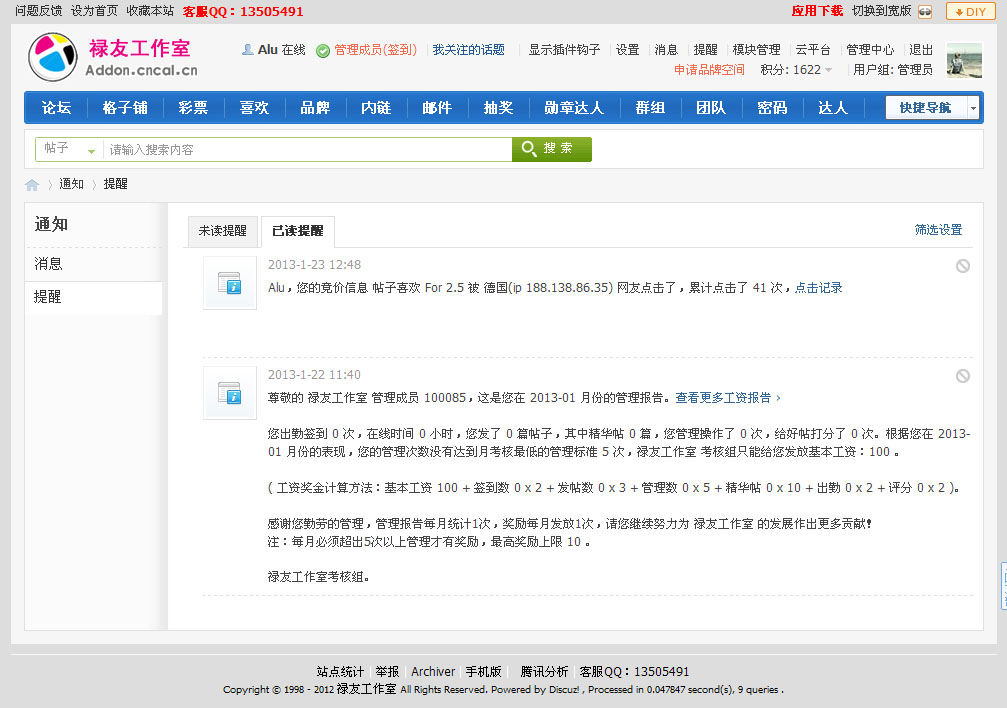Open 消息 in the left sidebar
This screenshot has height=708, width=1007.
[x=48, y=264]
